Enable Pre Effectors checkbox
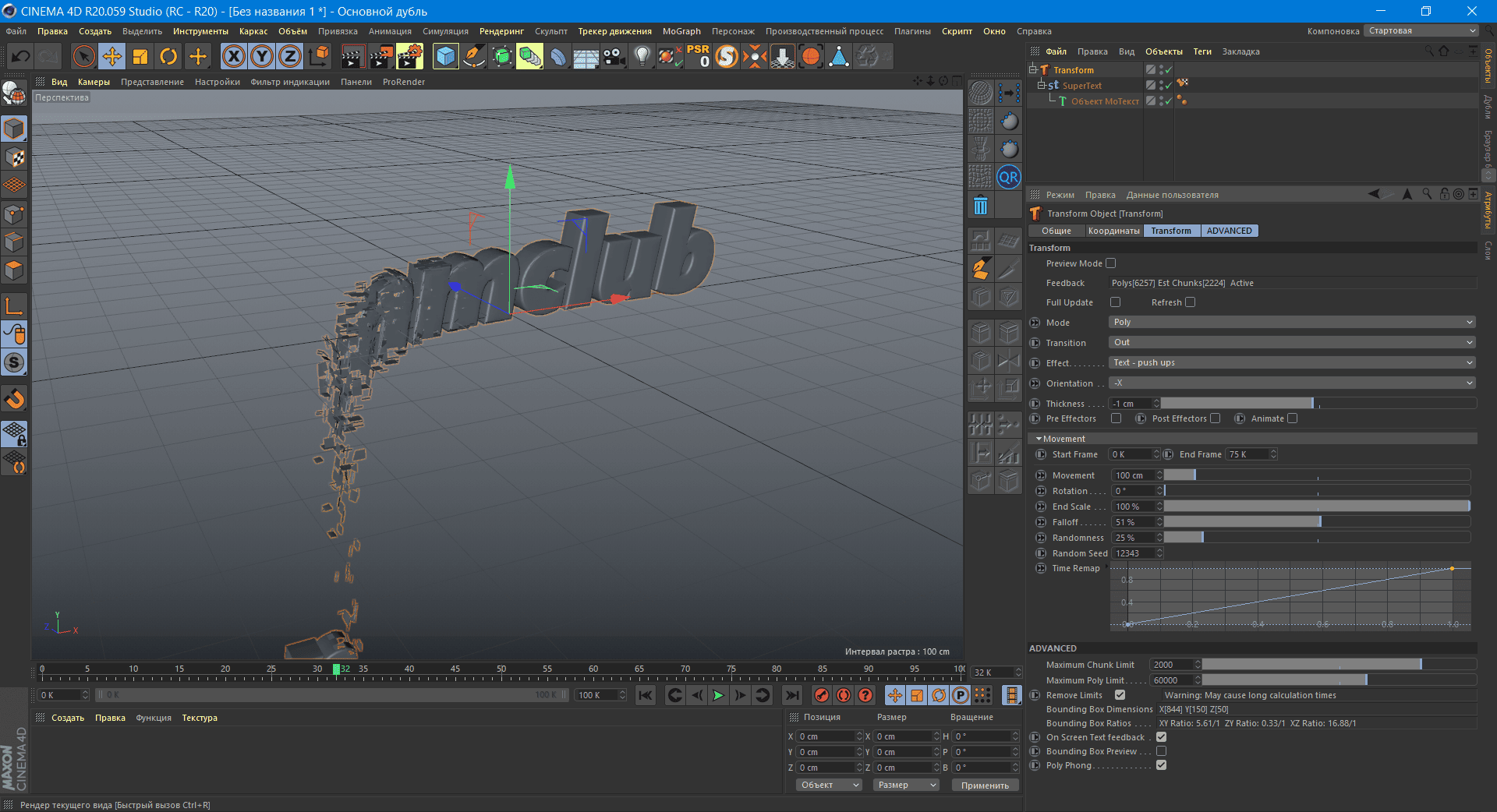1497x812 pixels. pyautogui.click(x=1117, y=418)
